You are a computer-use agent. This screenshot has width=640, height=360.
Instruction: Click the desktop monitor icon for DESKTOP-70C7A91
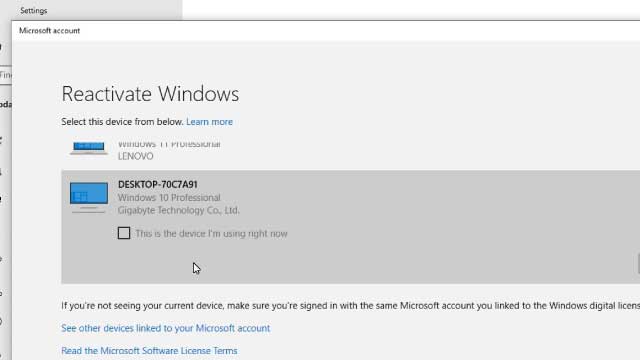[x=89, y=198]
